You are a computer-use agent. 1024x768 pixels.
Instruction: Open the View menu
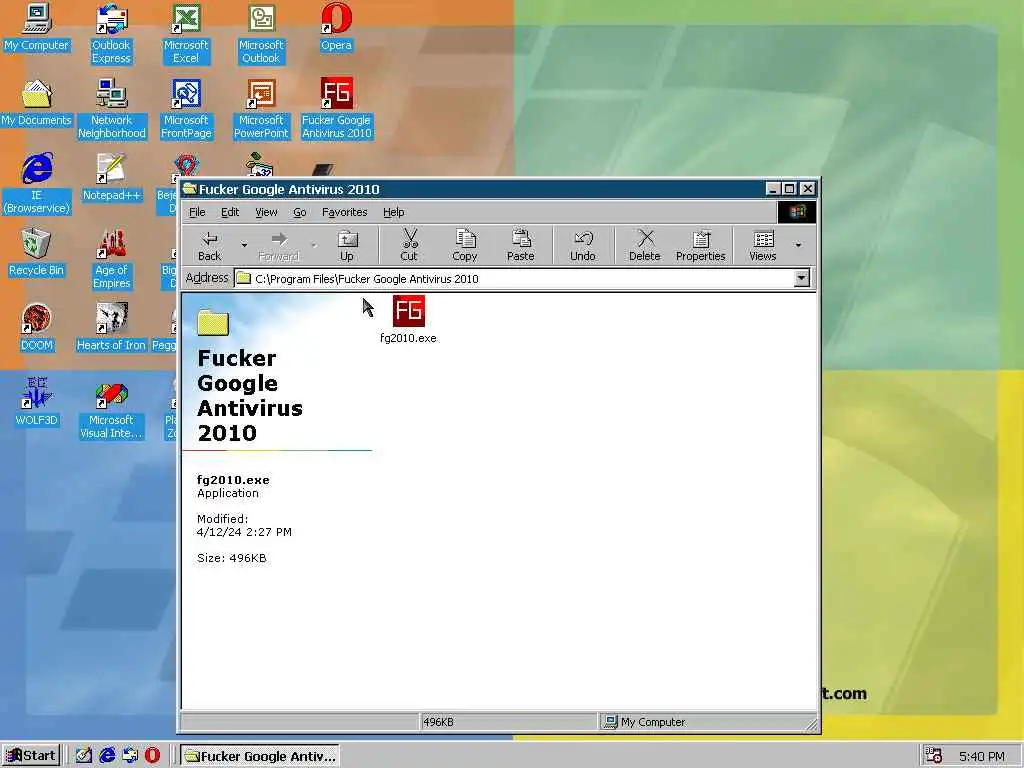point(266,212)
